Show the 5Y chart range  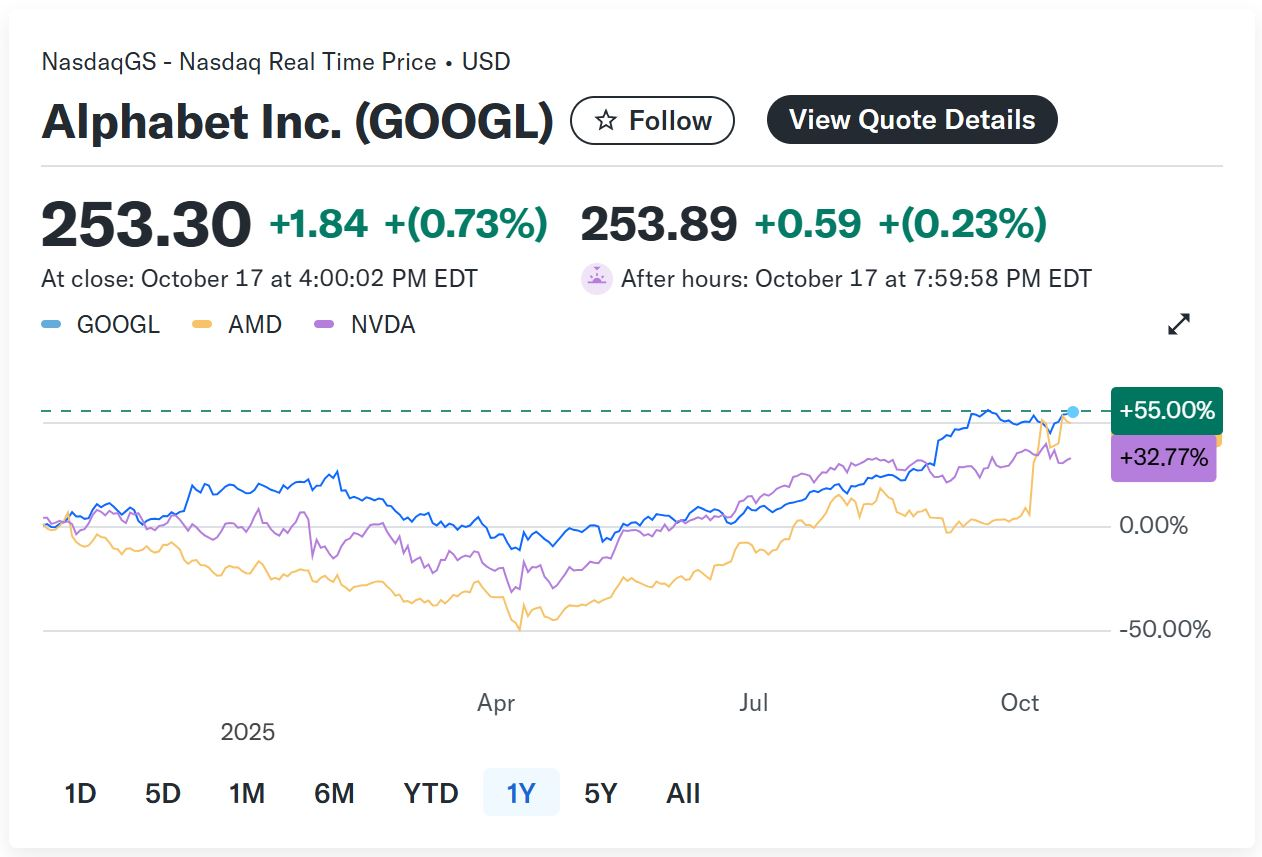[x=601, y=794]
